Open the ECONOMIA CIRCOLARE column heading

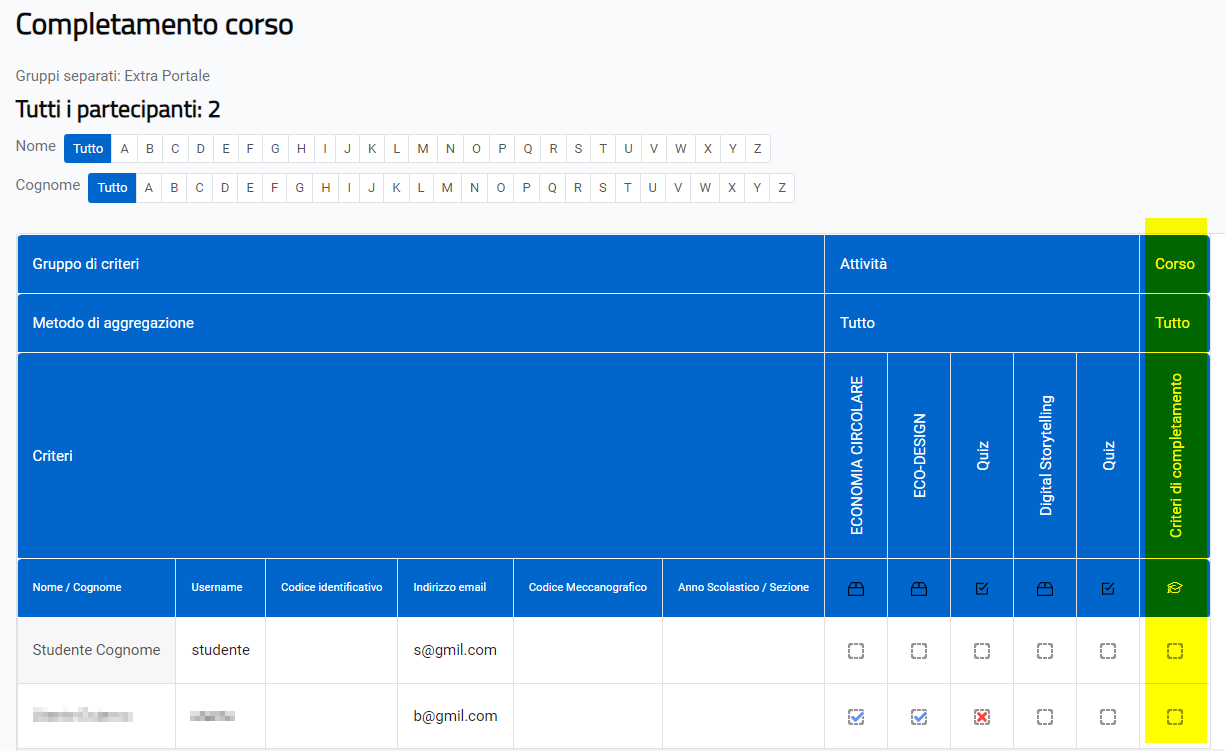856,455
